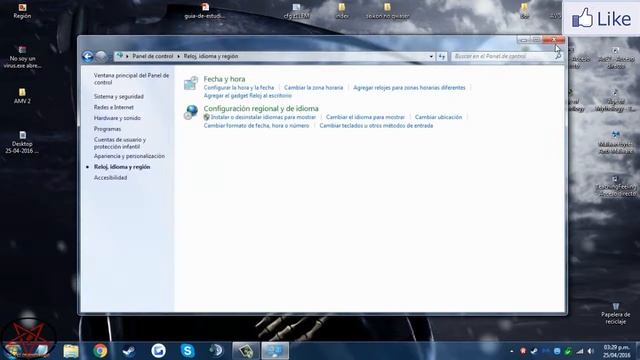Select the Región desktop icon
This screenshot has width=640, height=360.
click(22, 11)
